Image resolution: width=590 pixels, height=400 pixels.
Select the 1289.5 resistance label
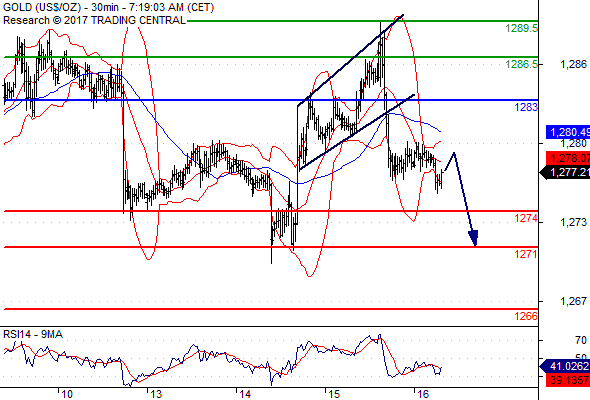click(522, 28)
